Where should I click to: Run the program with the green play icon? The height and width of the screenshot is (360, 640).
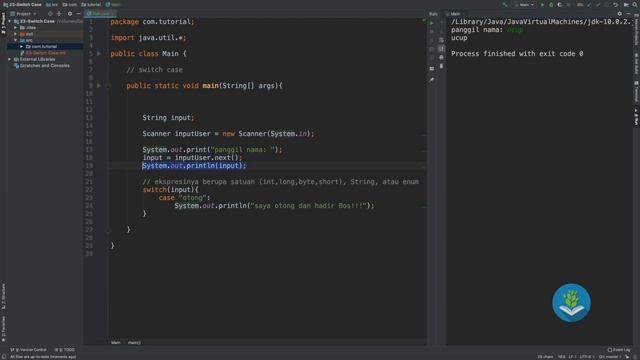pos(542,4)
